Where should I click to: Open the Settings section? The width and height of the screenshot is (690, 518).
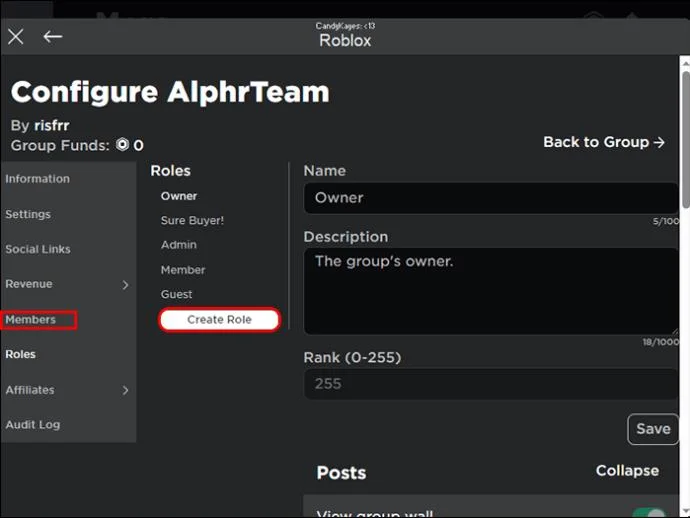tap(28, 214)
